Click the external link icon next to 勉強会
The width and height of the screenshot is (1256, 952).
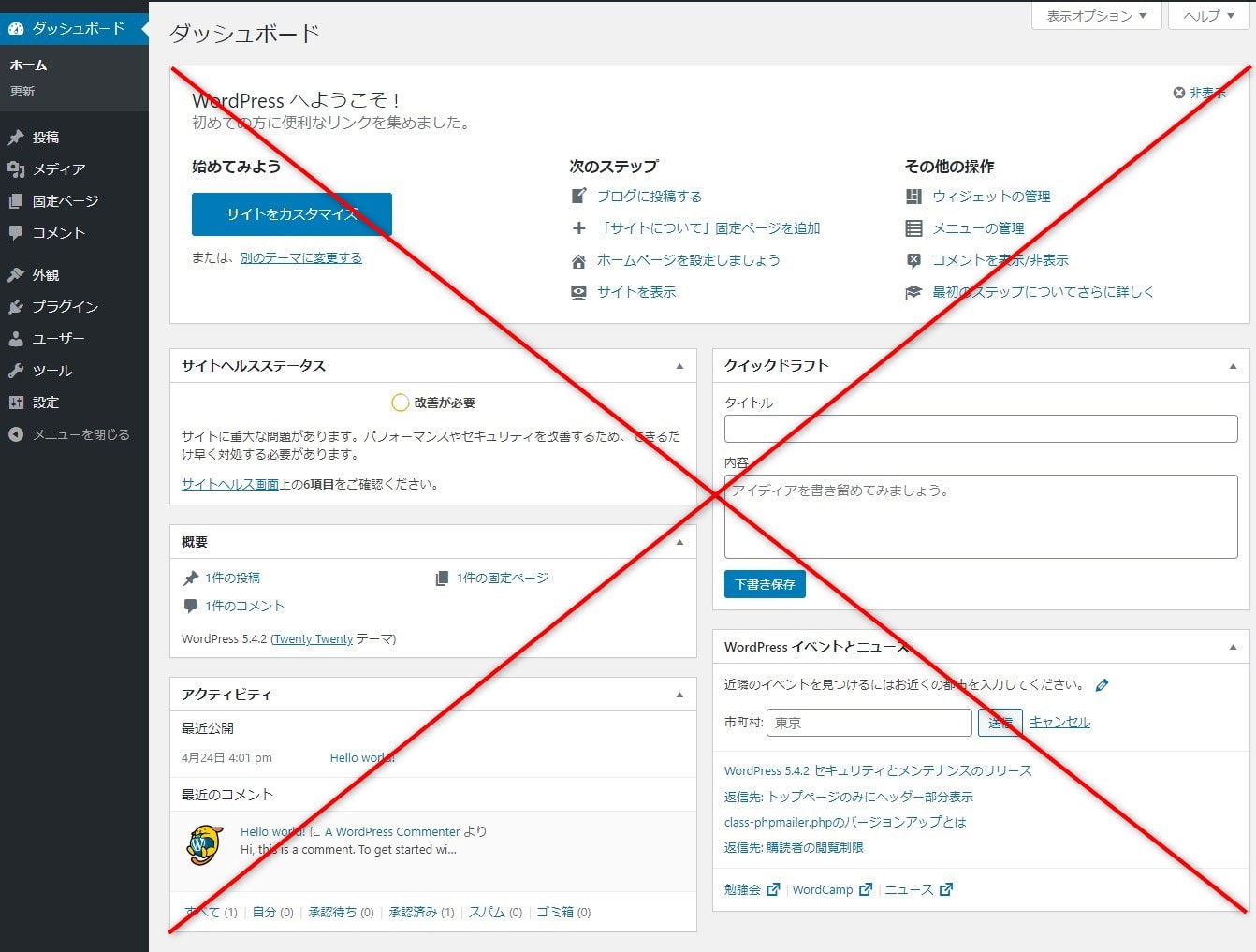pos(773,889)
